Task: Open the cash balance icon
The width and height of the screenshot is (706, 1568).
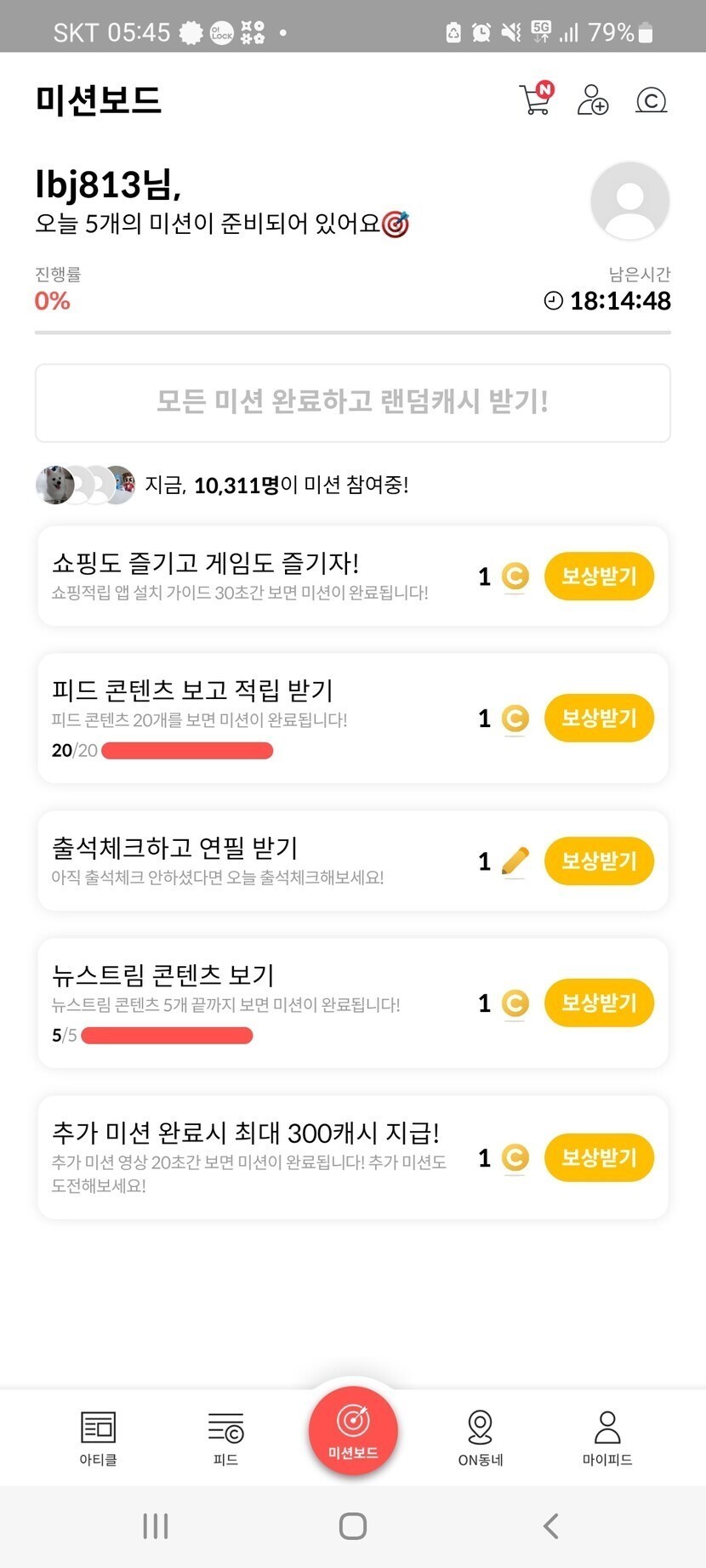Action: [651, 100]
